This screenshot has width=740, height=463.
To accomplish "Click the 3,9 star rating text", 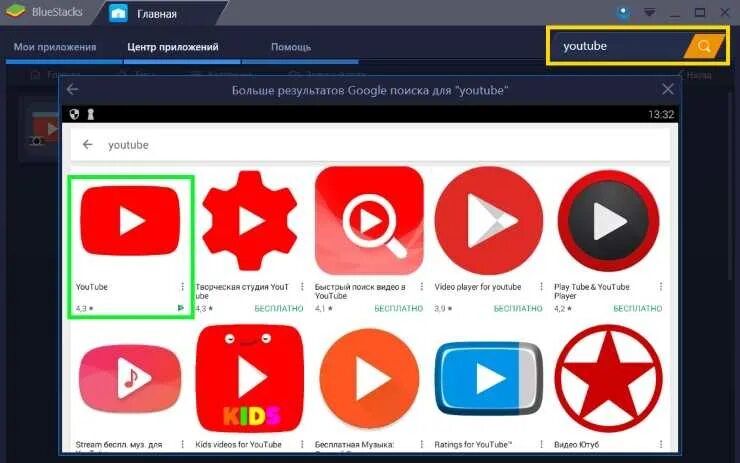I will (444, 309).
